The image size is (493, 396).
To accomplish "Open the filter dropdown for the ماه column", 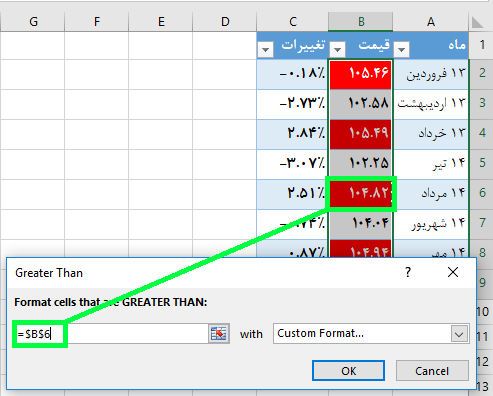I will (402, 50).
